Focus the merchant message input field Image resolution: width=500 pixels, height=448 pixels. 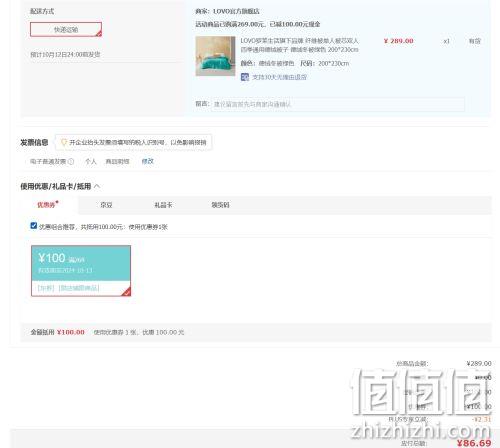point(338,104)
